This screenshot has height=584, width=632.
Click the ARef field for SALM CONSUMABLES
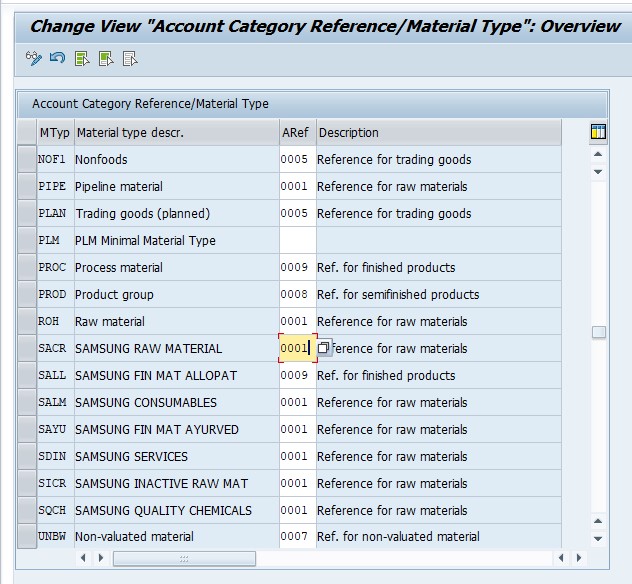297,402
